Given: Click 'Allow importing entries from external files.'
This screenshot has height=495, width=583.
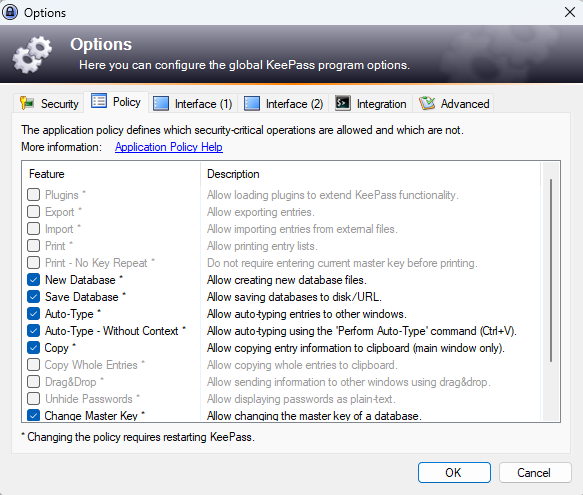Looking at the screenshot, I should (302, 229).
